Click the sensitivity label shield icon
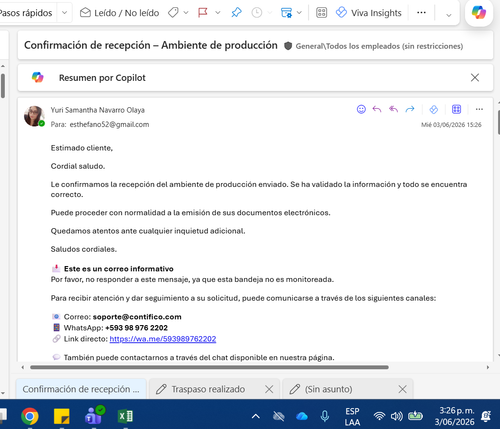 pyautogui.click(x=288, y=46)
